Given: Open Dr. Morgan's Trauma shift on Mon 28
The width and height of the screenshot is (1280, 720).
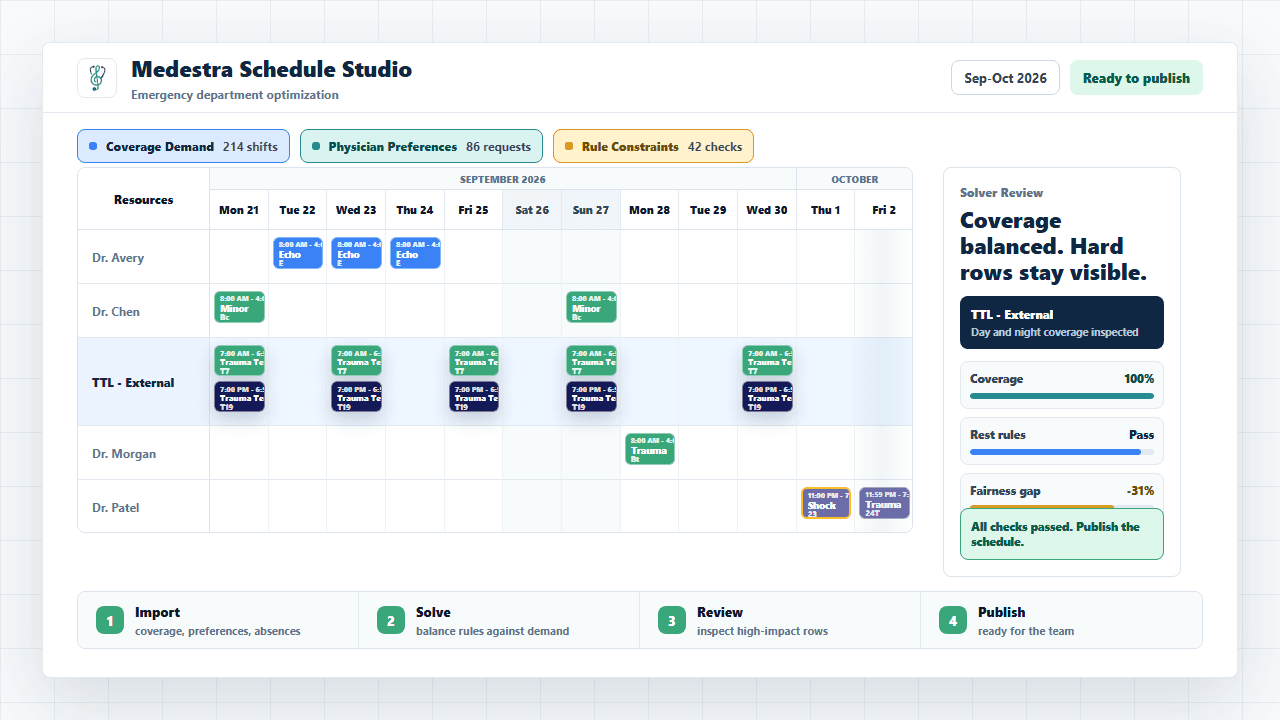Looking at the screenshot, I should (x=650, y=449).
